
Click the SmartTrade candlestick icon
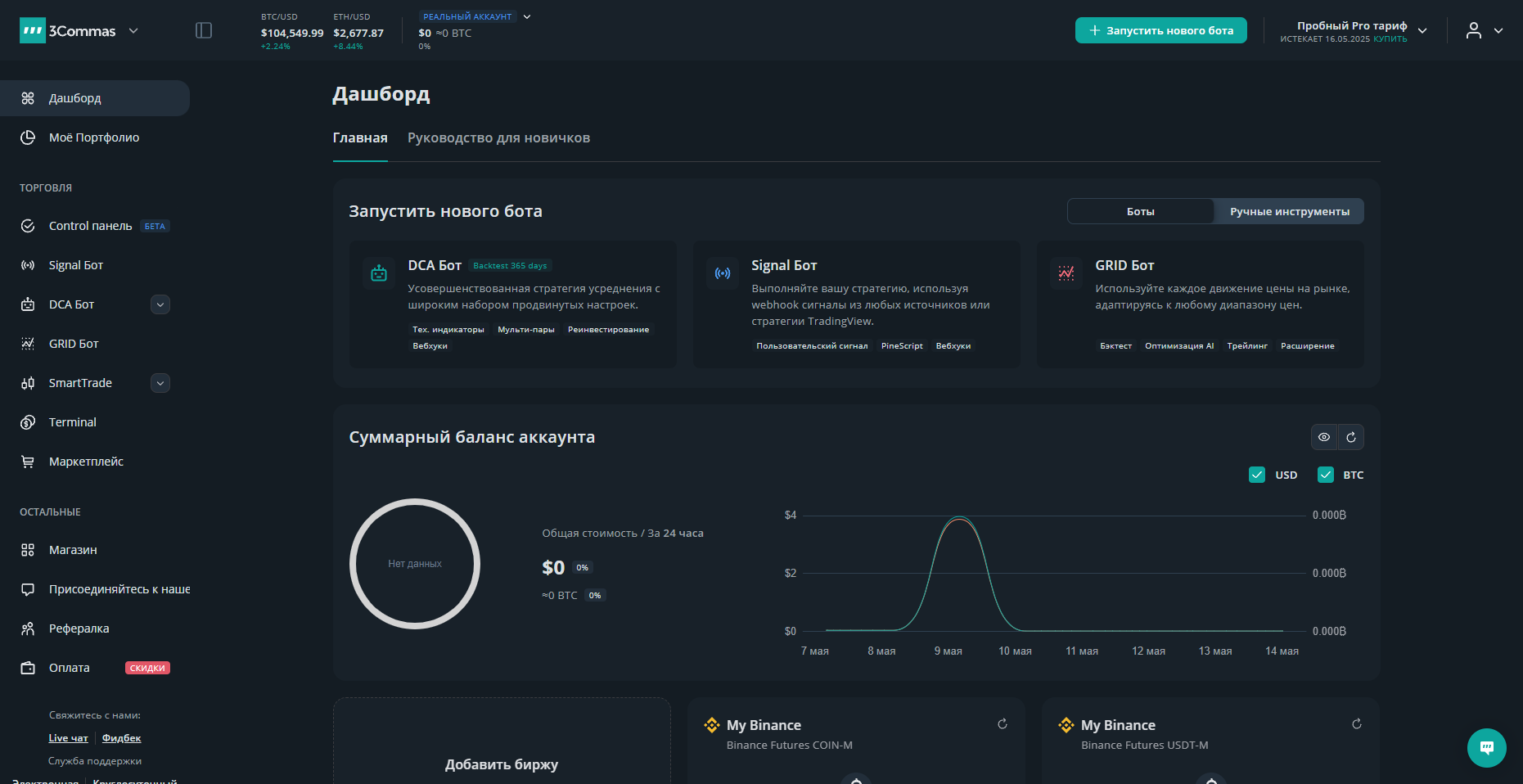click(x=28, y=383)
